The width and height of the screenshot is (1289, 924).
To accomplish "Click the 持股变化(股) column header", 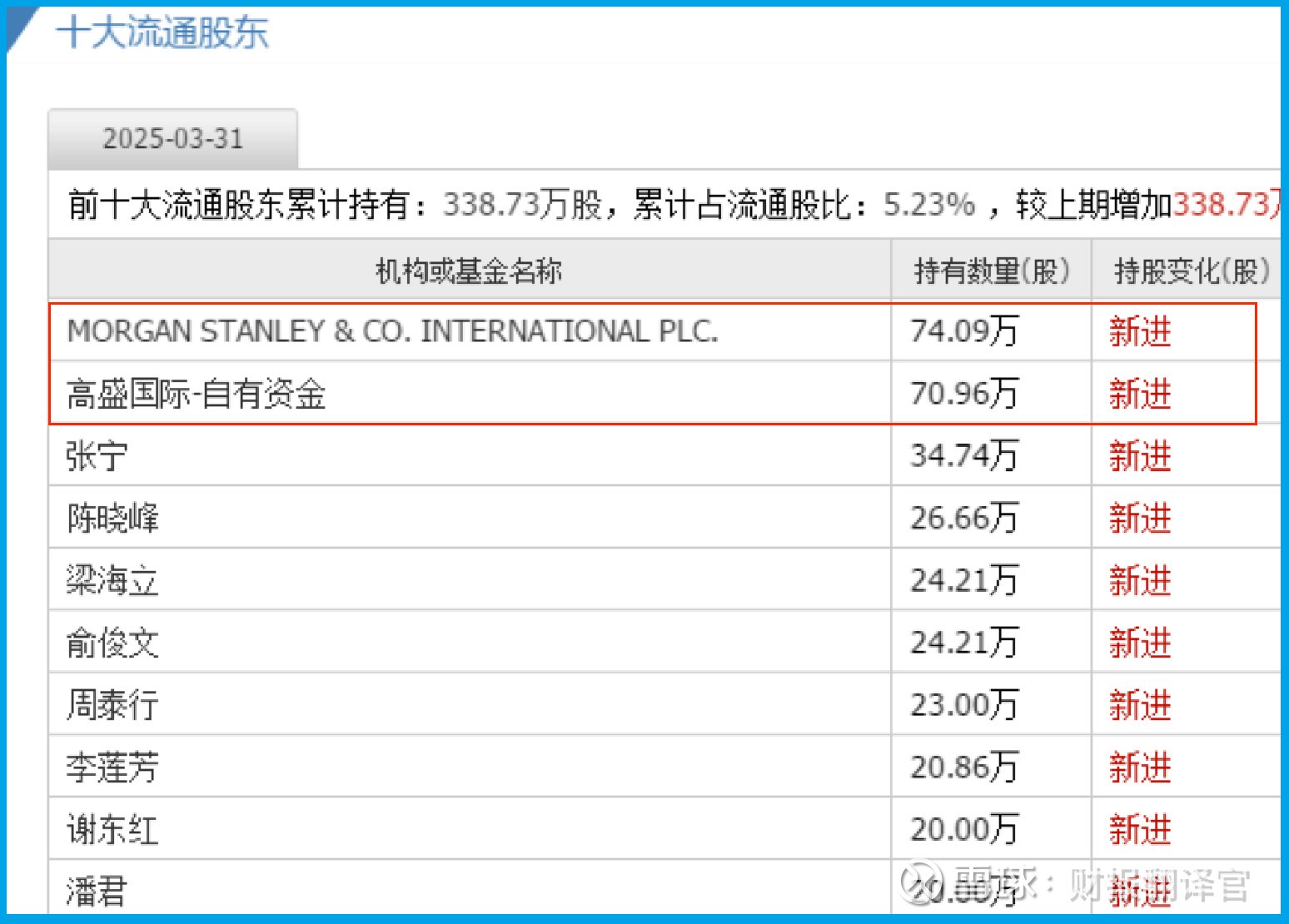I will click(x=1191, y=271).
